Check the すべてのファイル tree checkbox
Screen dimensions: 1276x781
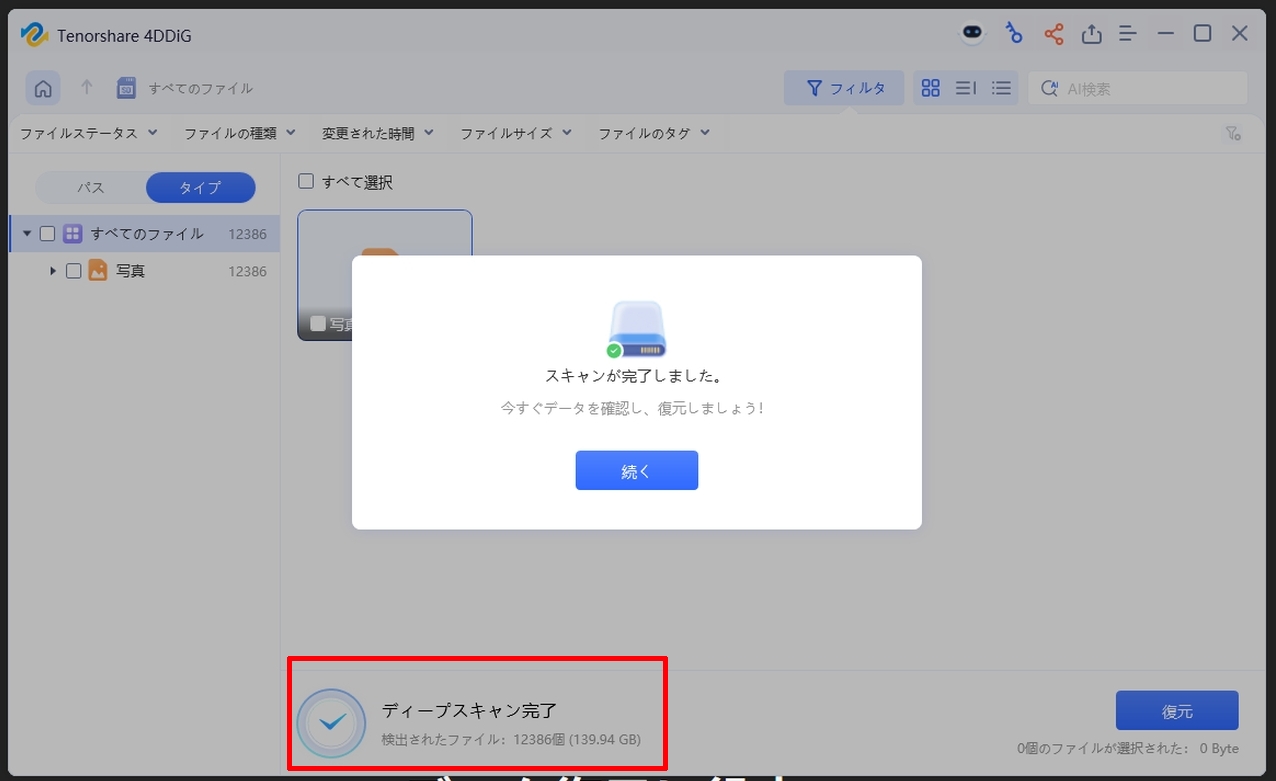tap(47, 234)
